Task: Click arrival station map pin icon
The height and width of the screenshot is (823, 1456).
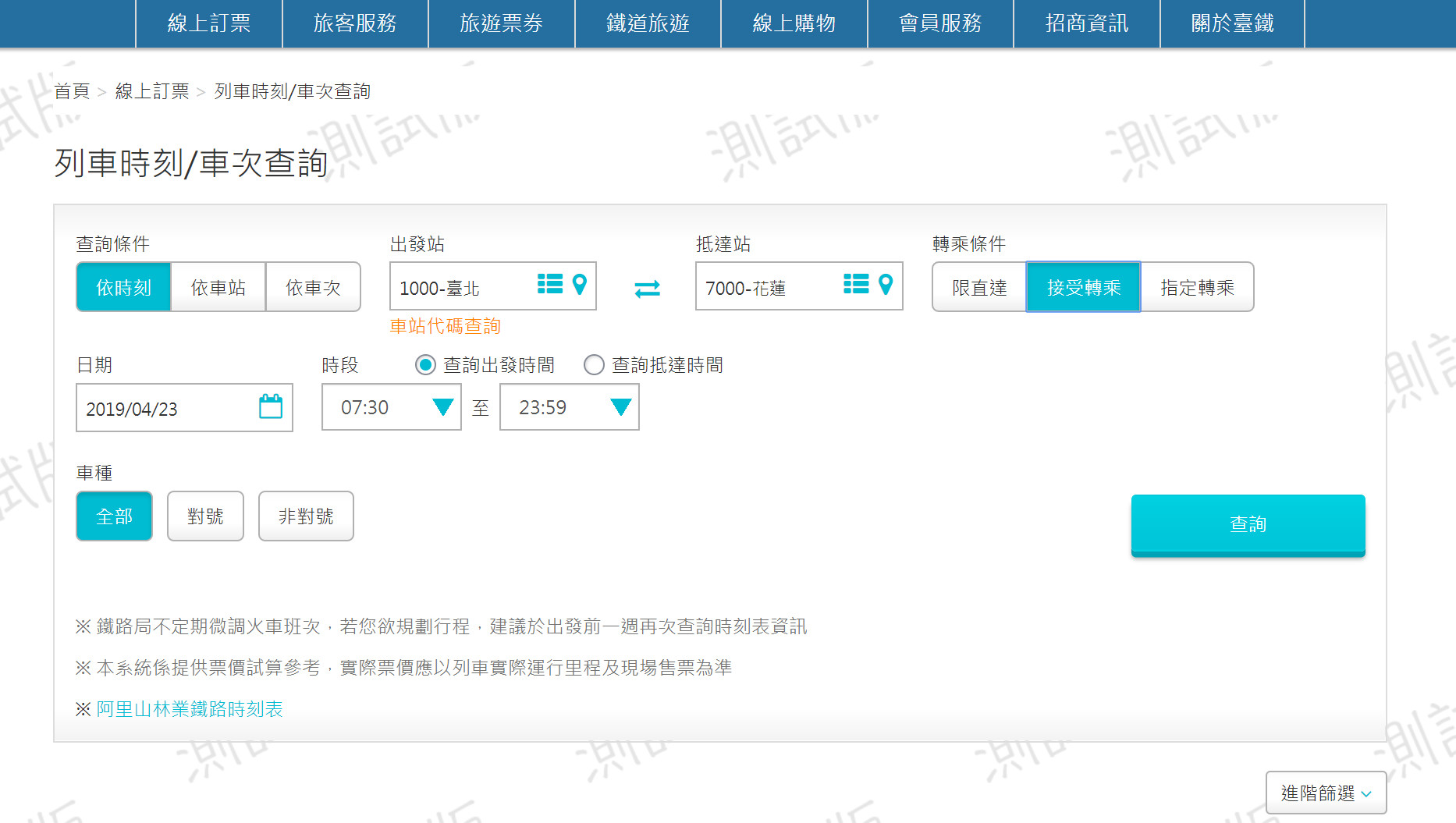Action: click(x=885, y=284)
